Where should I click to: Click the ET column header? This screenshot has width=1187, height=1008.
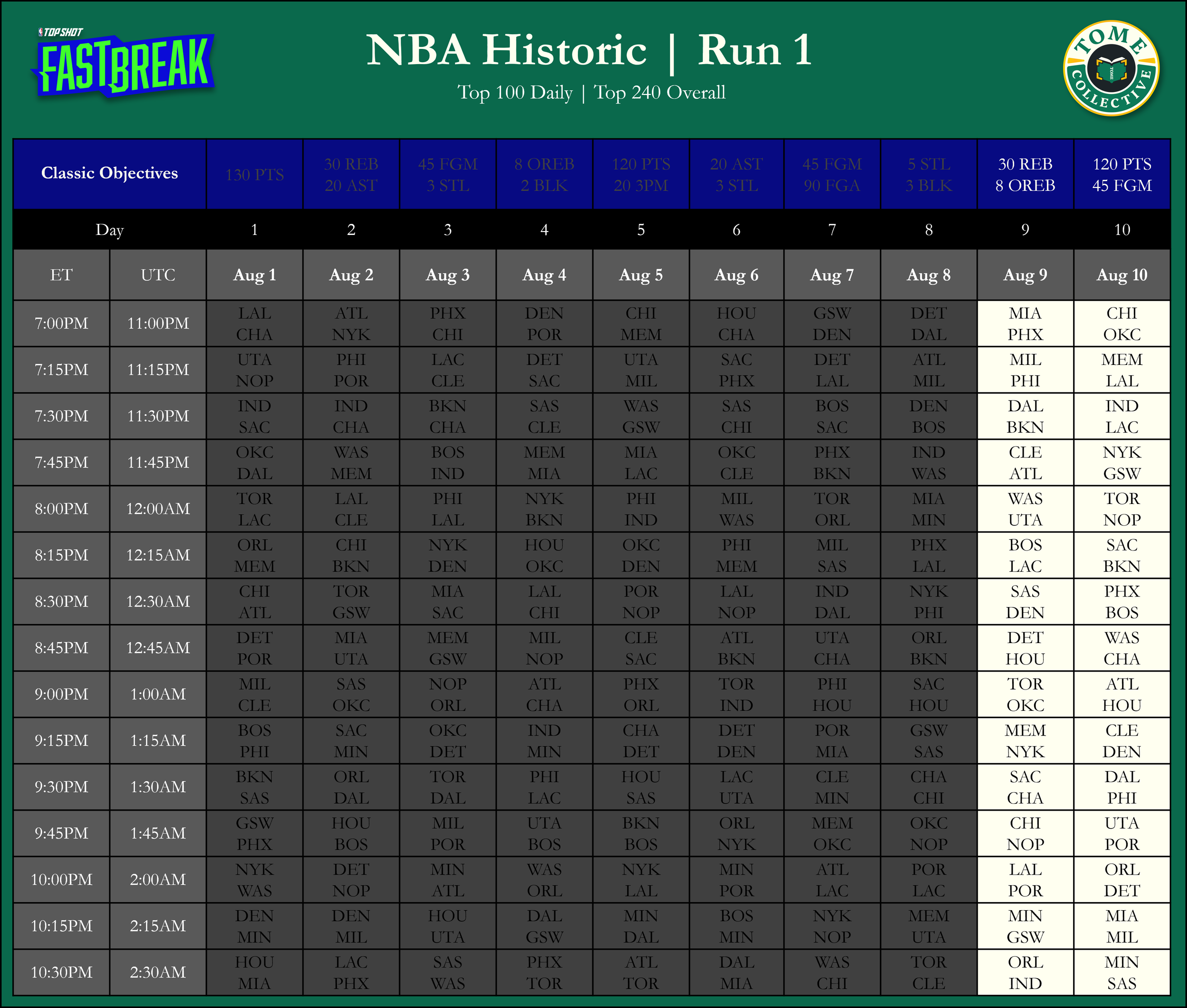click(x=61, y=275)
